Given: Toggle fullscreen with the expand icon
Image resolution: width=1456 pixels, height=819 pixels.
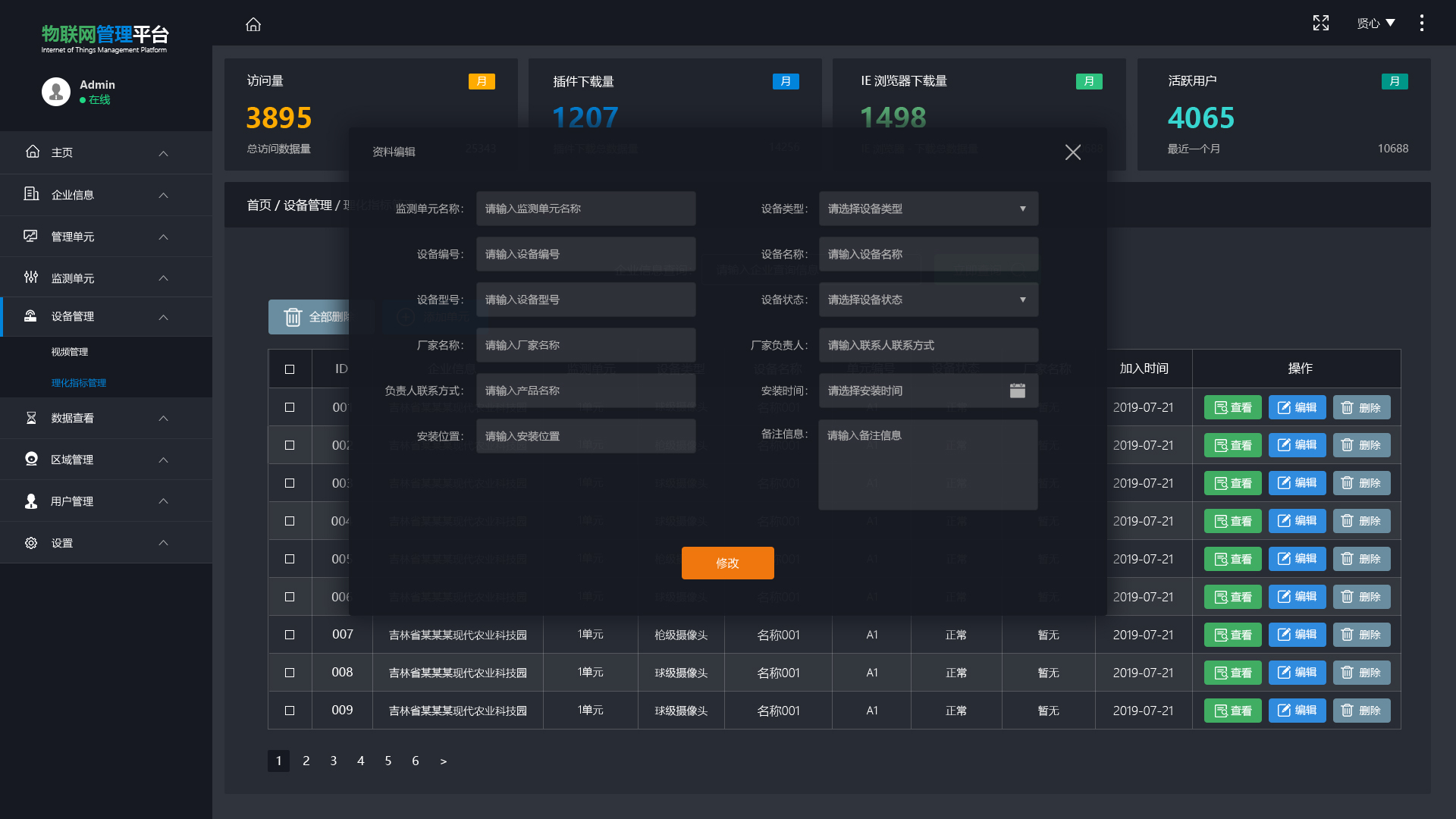Looking at the screenshot, I should [x=1321, y=23].
